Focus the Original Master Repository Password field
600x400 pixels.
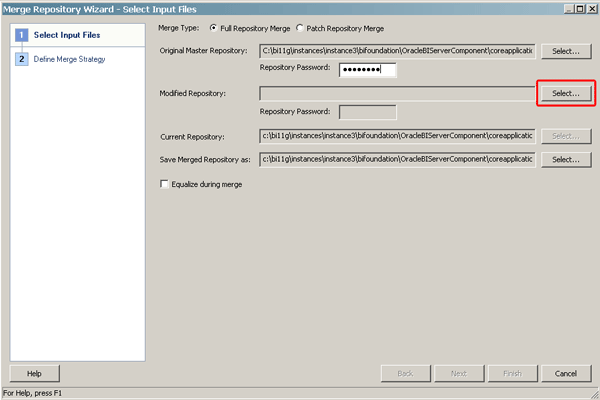point(367,70)
